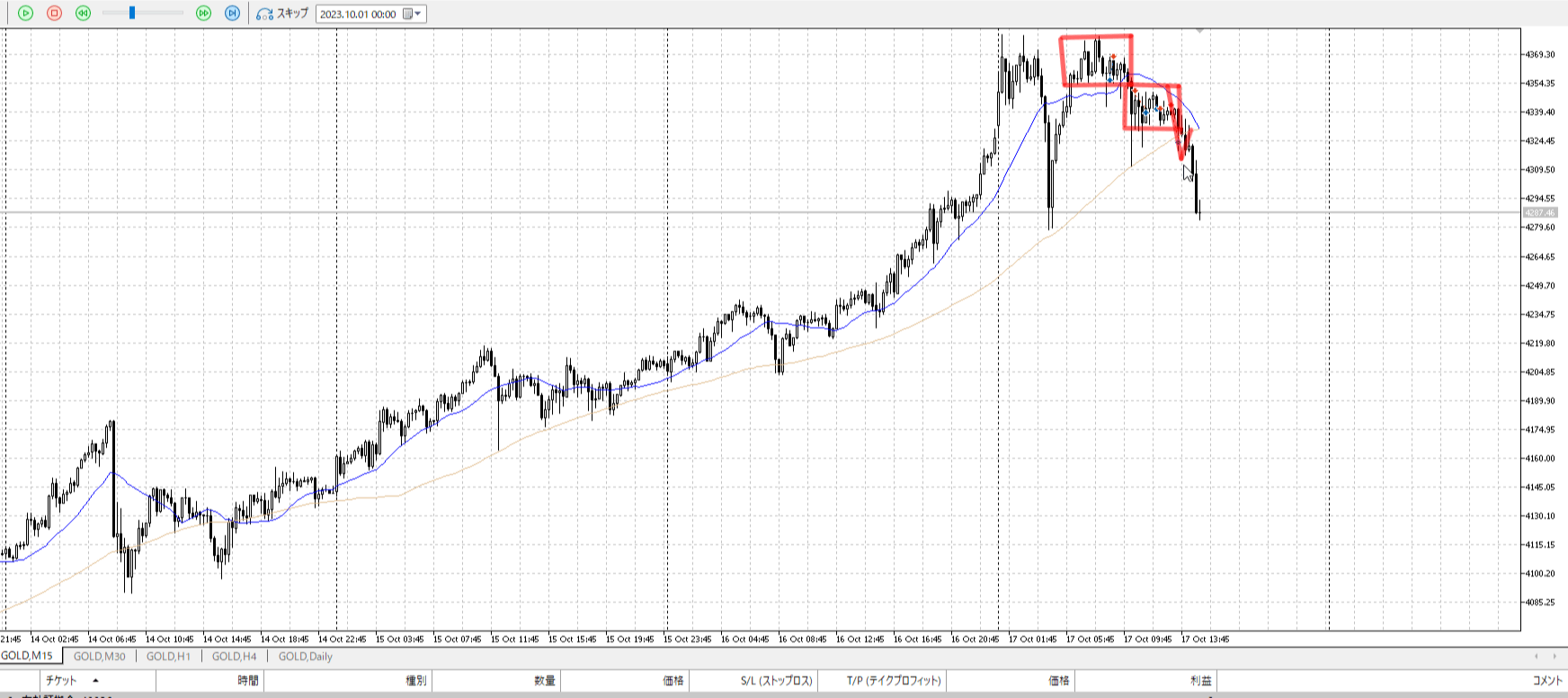Open the skip date calendar dropdown
The width and height of the screenshot is (1568, 698).
point(413,13)
